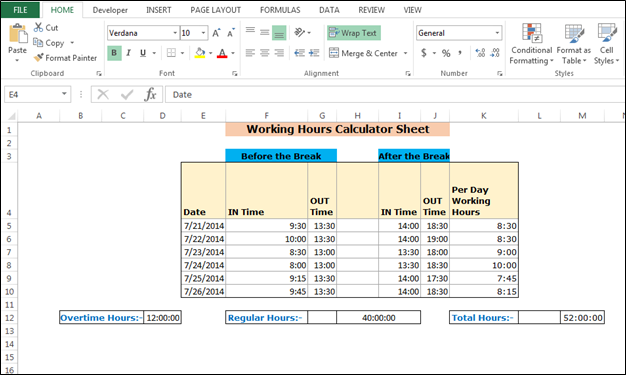This screenshot has width=626, height=375.
Task: Click the Cut scissors icon
Action: [38, 27]
